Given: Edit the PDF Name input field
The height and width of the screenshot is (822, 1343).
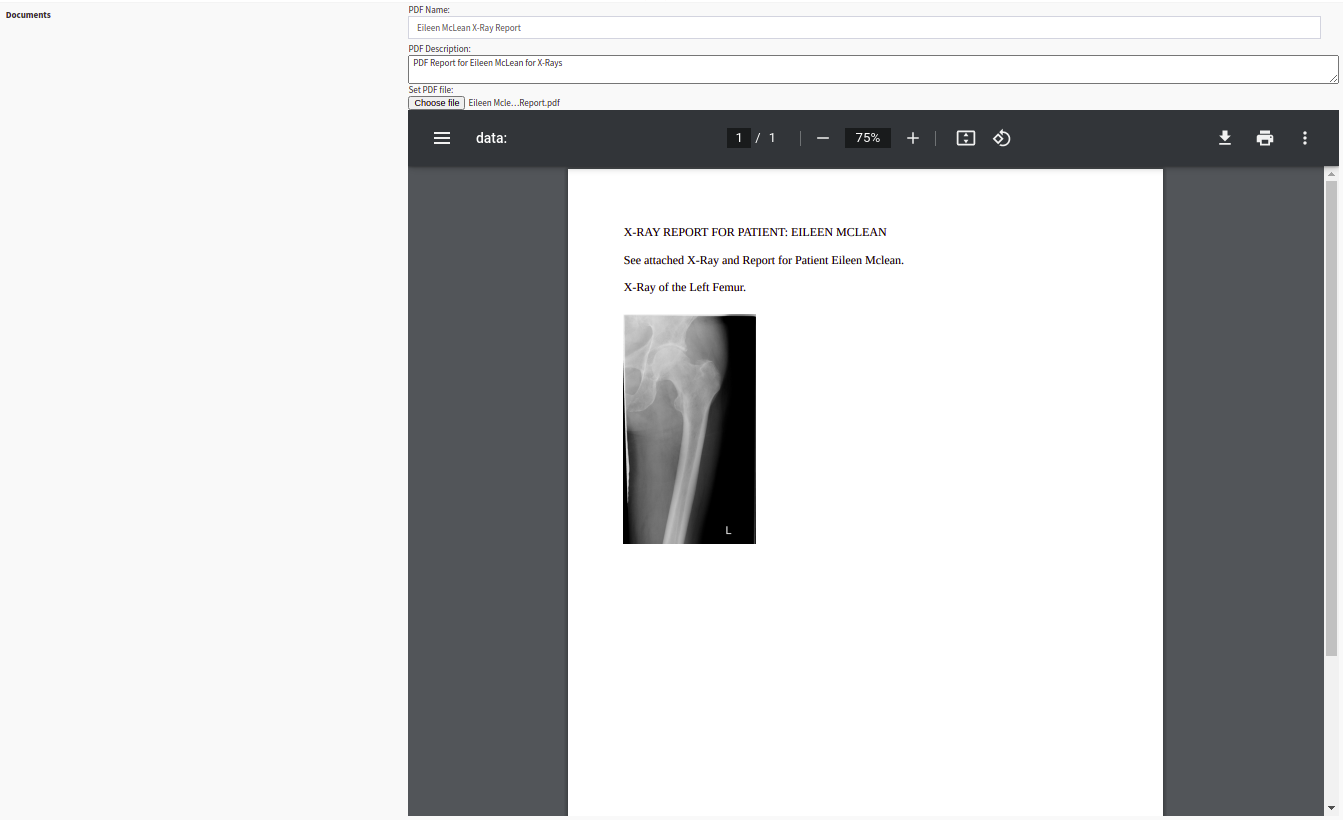Looking at the screenshot, I should click(864, 28).
